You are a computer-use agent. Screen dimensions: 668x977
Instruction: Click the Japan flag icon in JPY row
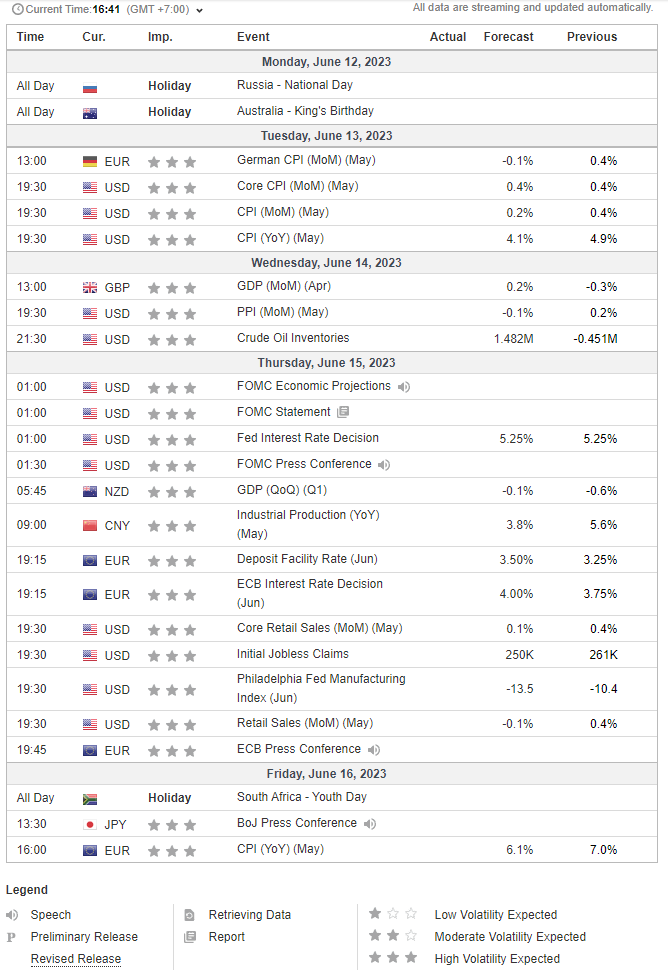(90, 824)
